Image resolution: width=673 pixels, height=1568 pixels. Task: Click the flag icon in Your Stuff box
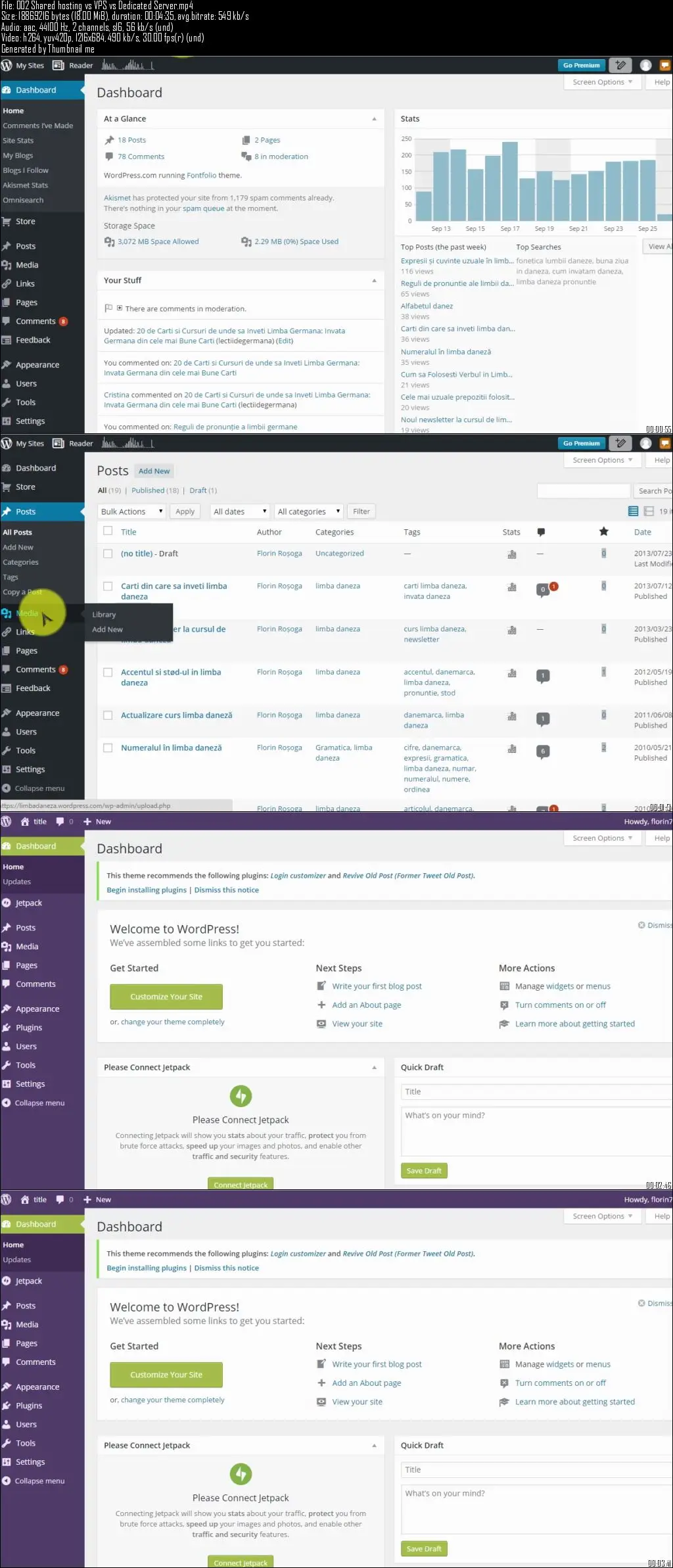pos(108,308)
